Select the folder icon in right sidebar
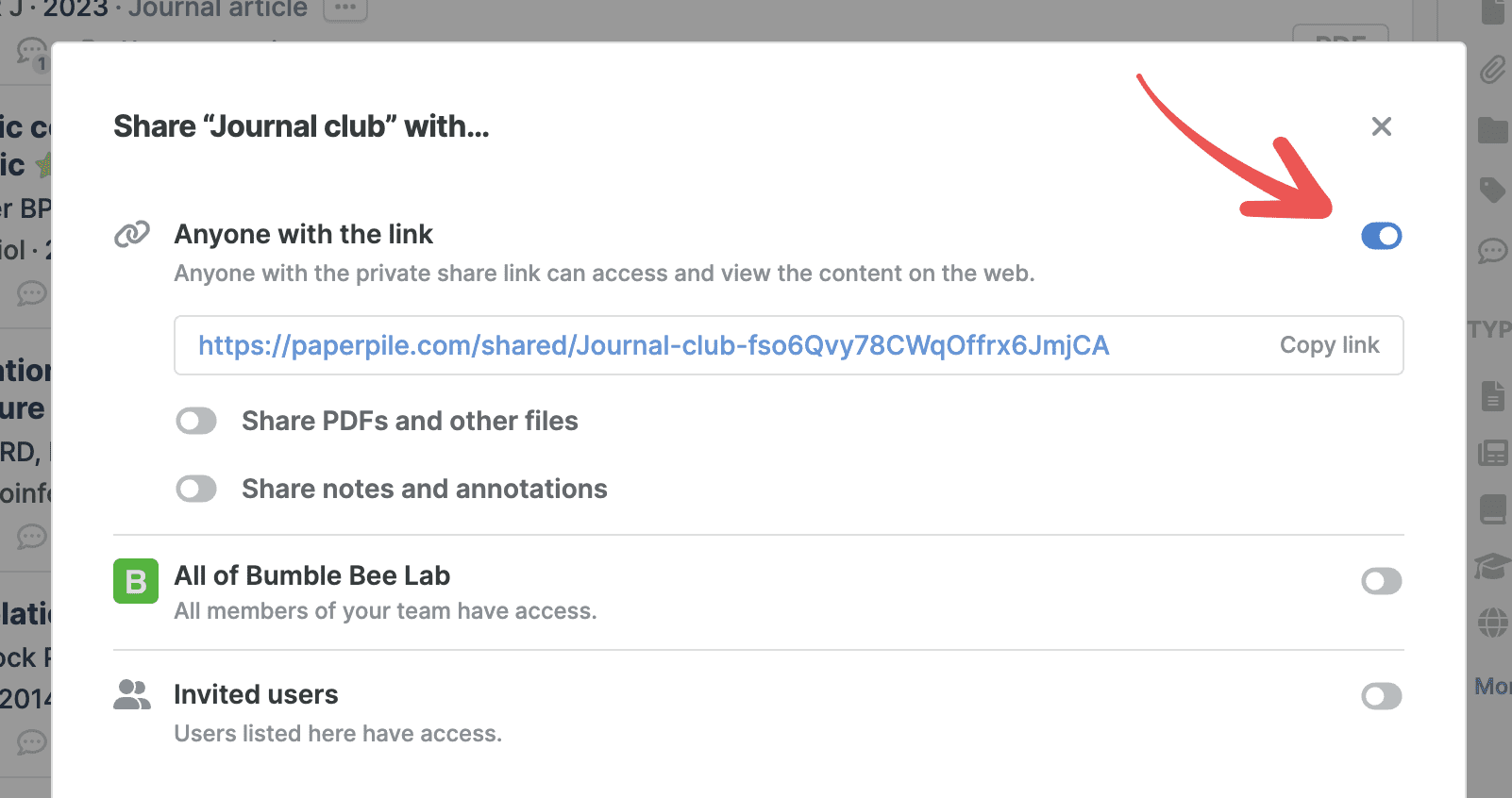The height and width of the screenshot is (798, 1512). (1492, 130)
